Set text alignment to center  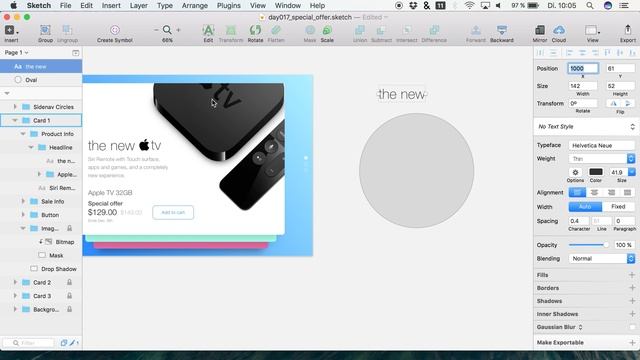(x=594, y=192)
